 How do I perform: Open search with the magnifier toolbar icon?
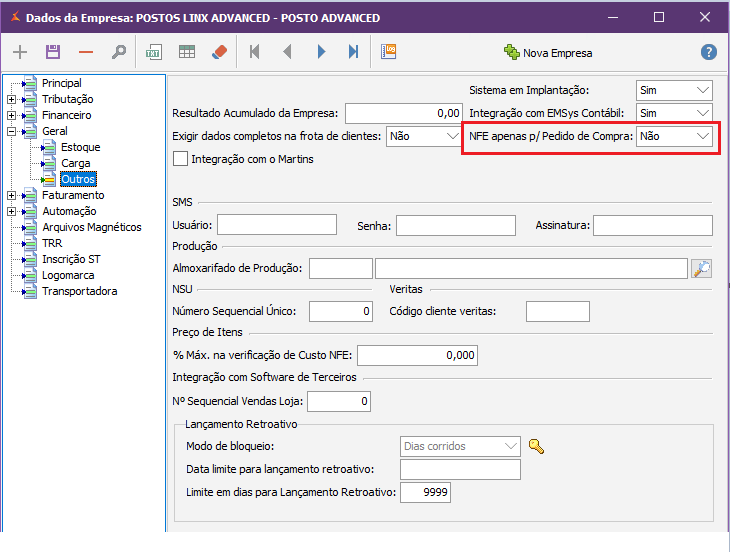tap(119, 52)
